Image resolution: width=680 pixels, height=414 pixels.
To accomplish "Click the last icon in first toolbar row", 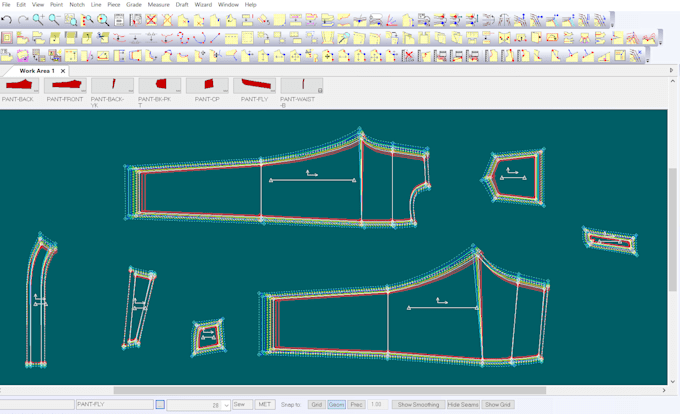I will point(601,20).
